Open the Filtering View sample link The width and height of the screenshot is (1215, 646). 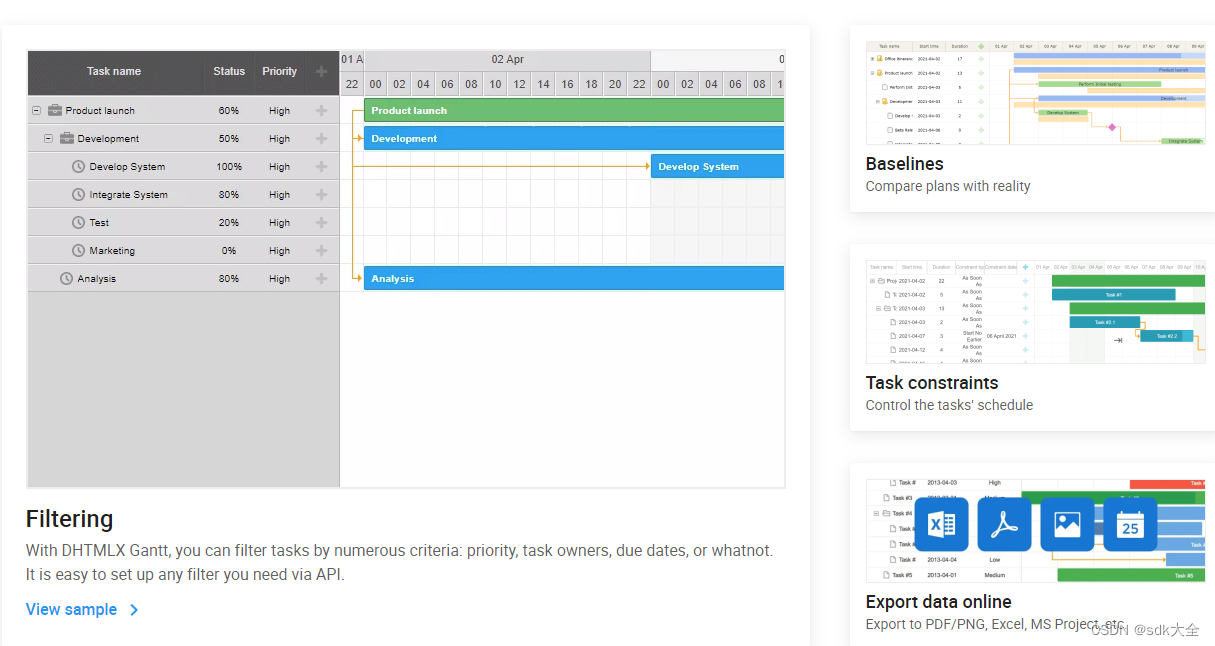[71, 609]
